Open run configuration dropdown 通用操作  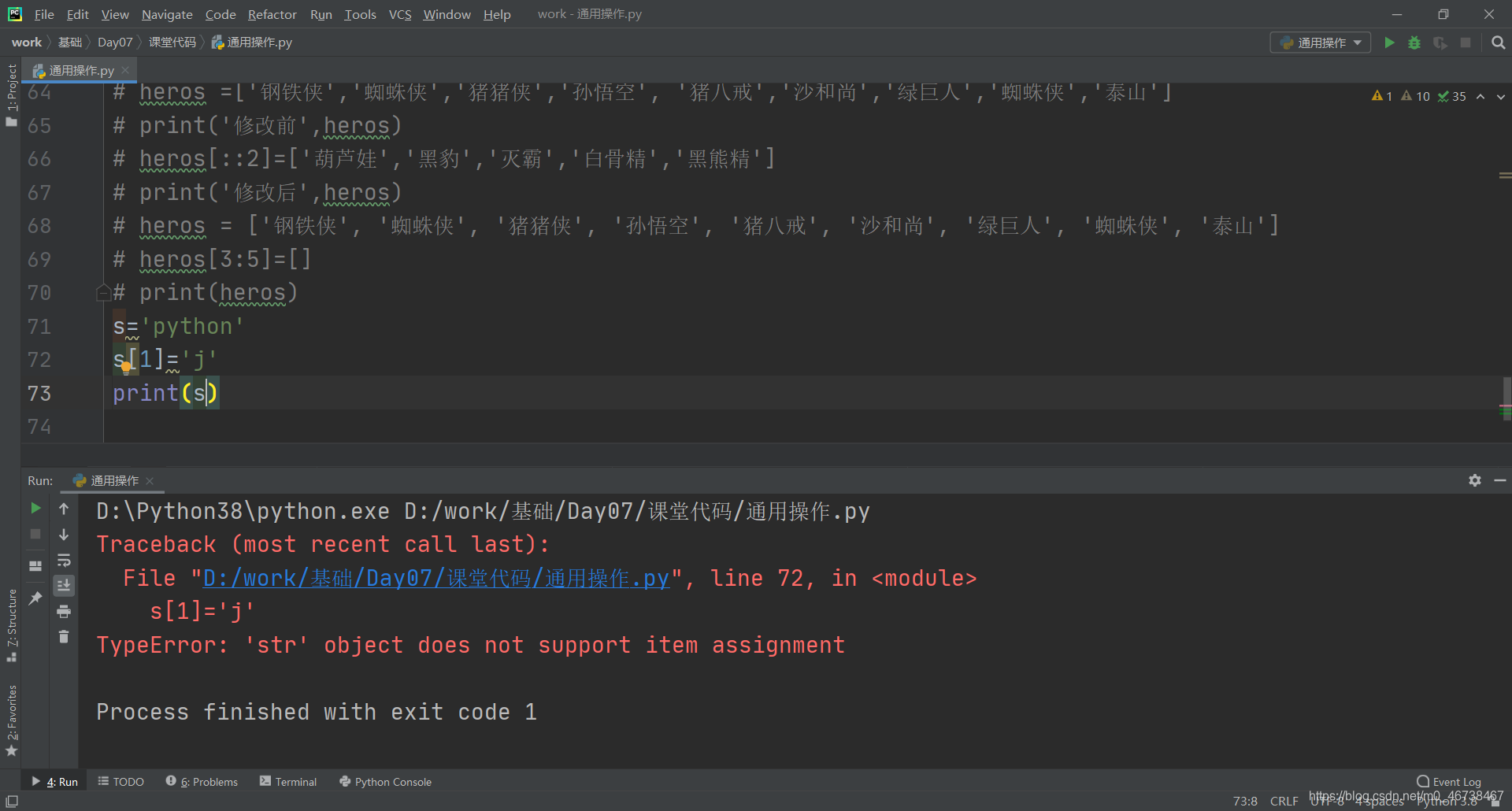1321,43
